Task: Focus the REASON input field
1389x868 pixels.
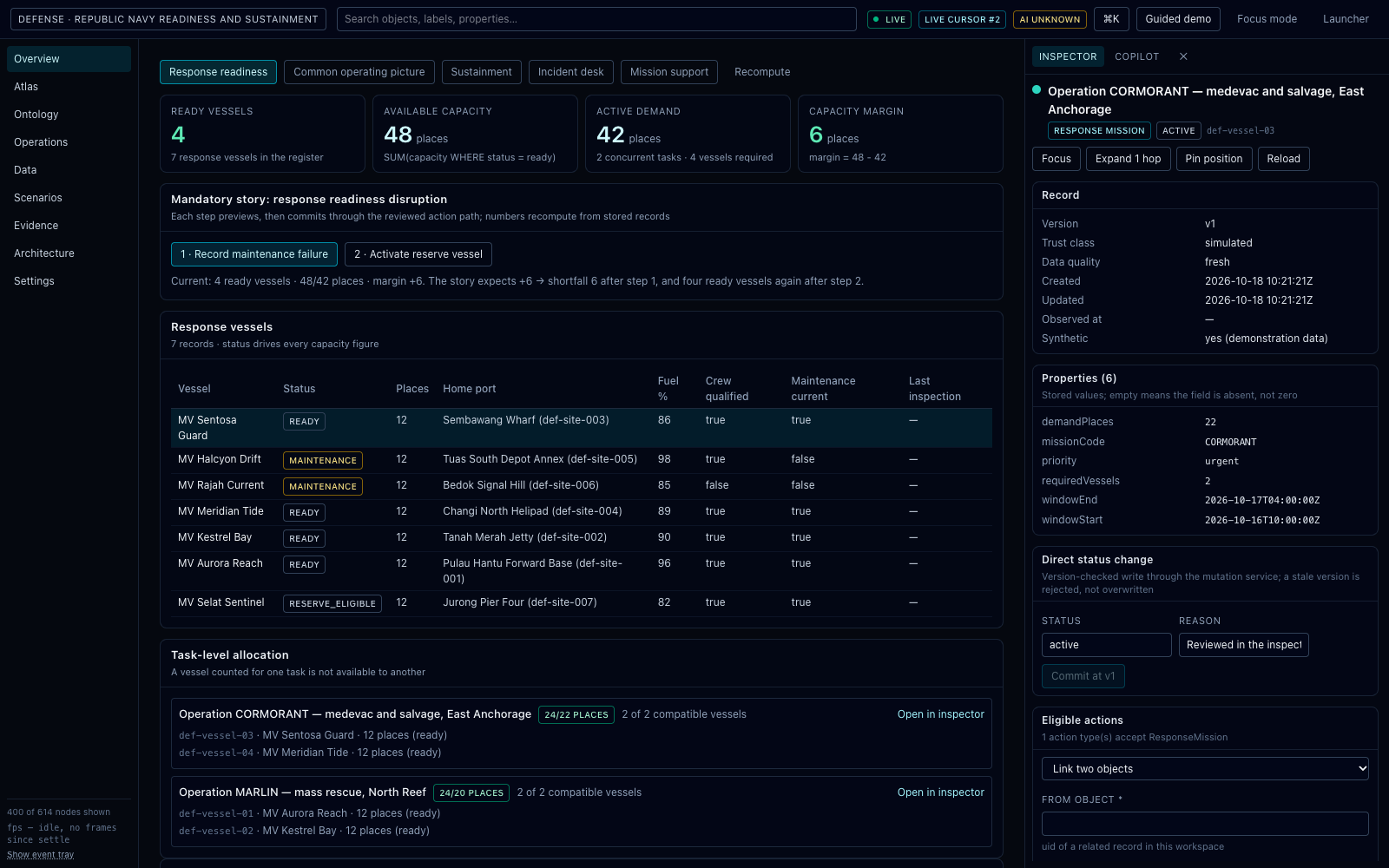Action: [1244, 645]
